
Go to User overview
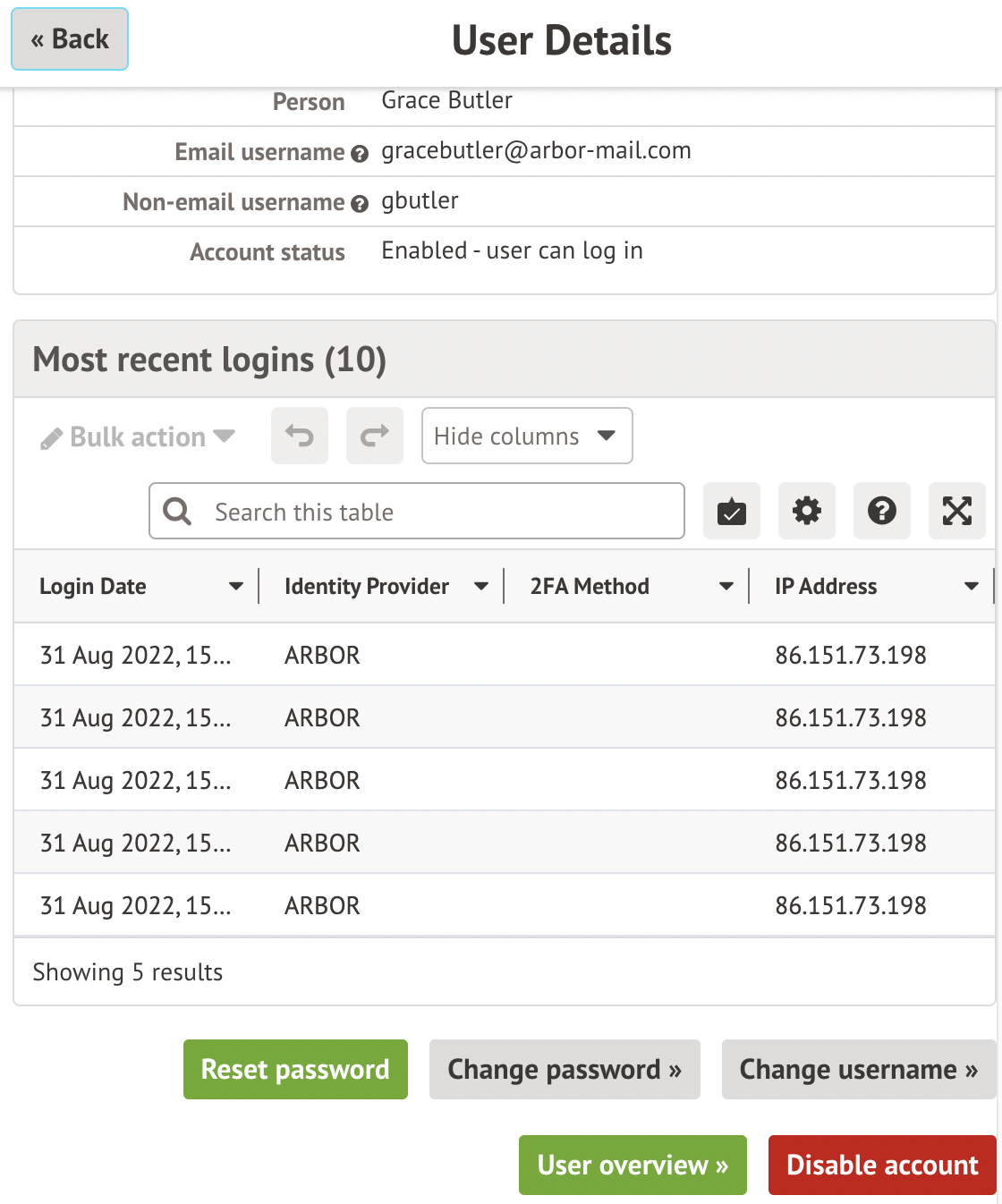tap(633, 1165)
